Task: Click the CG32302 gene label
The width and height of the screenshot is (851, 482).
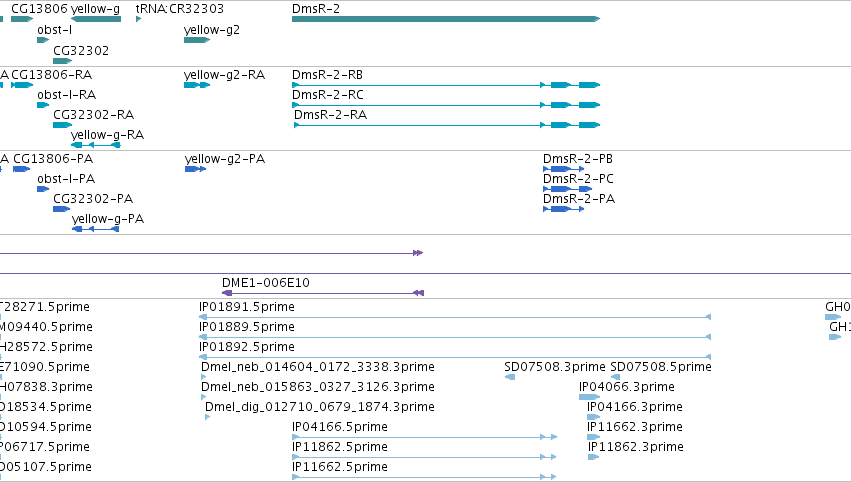Action: pos(81,50)
